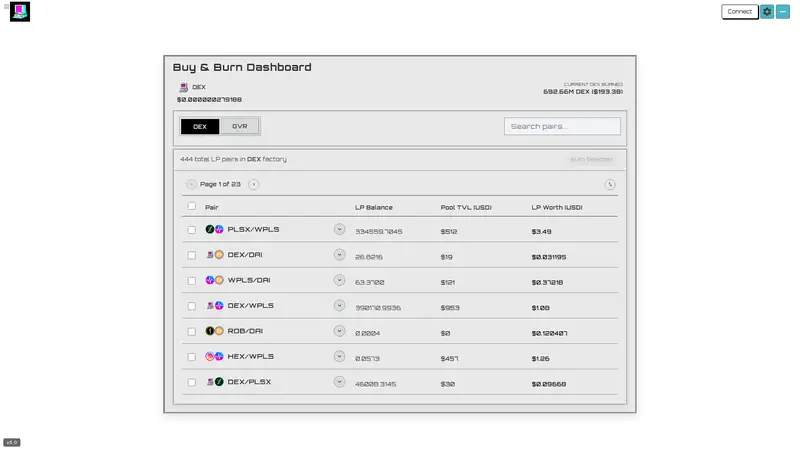Click the DEX/DAI token pair icons
800x450 pixels.
coord(214,255)
